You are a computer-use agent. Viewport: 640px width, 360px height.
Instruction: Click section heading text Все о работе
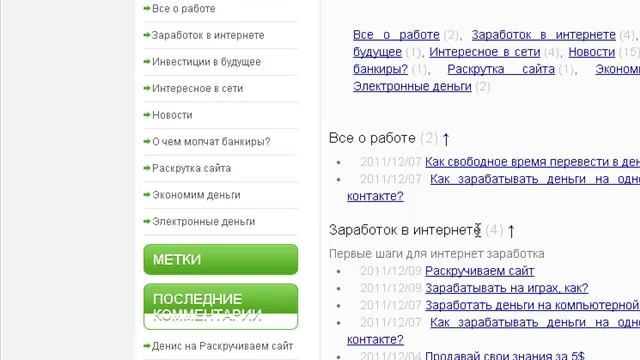372,138
